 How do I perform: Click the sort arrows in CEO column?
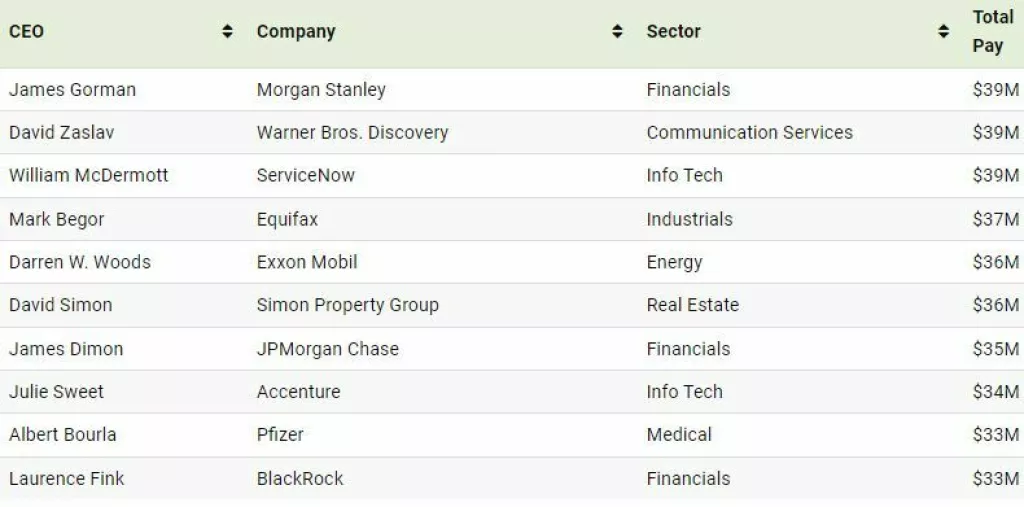pyautogui.click(x=228, y=32)
